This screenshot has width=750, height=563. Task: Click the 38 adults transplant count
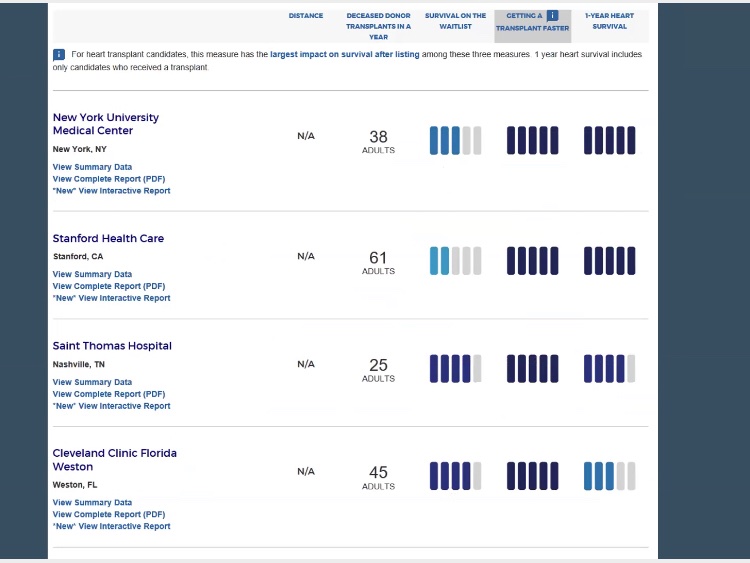click(x=378, y=142)
